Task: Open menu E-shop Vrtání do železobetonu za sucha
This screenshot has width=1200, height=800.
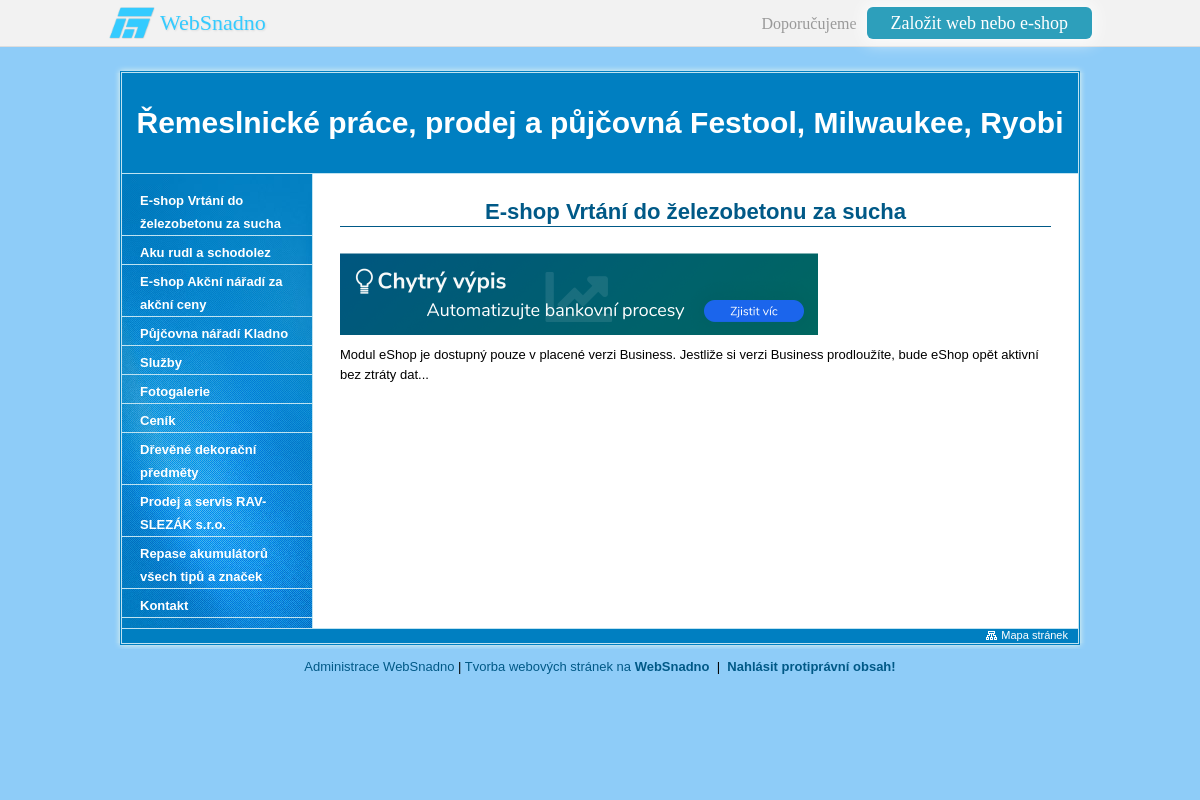Action: (217, 211)
